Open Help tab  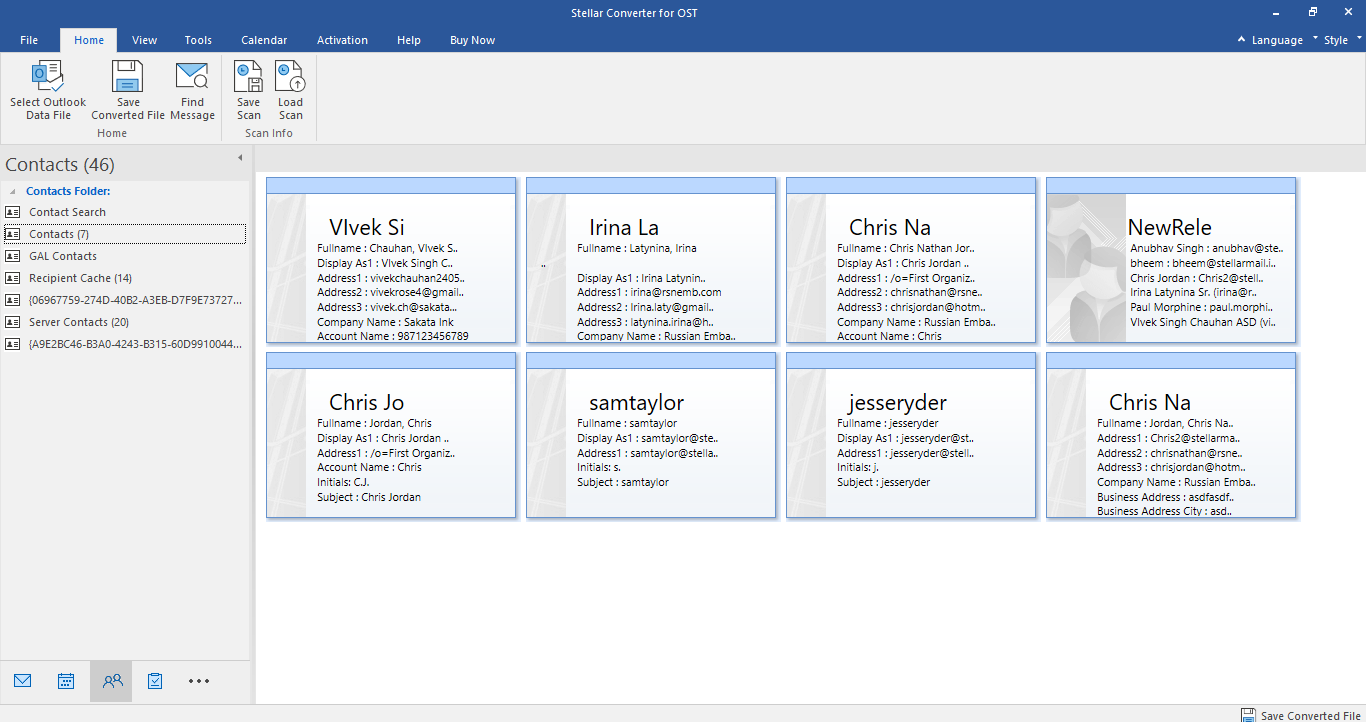pos(409,40)
